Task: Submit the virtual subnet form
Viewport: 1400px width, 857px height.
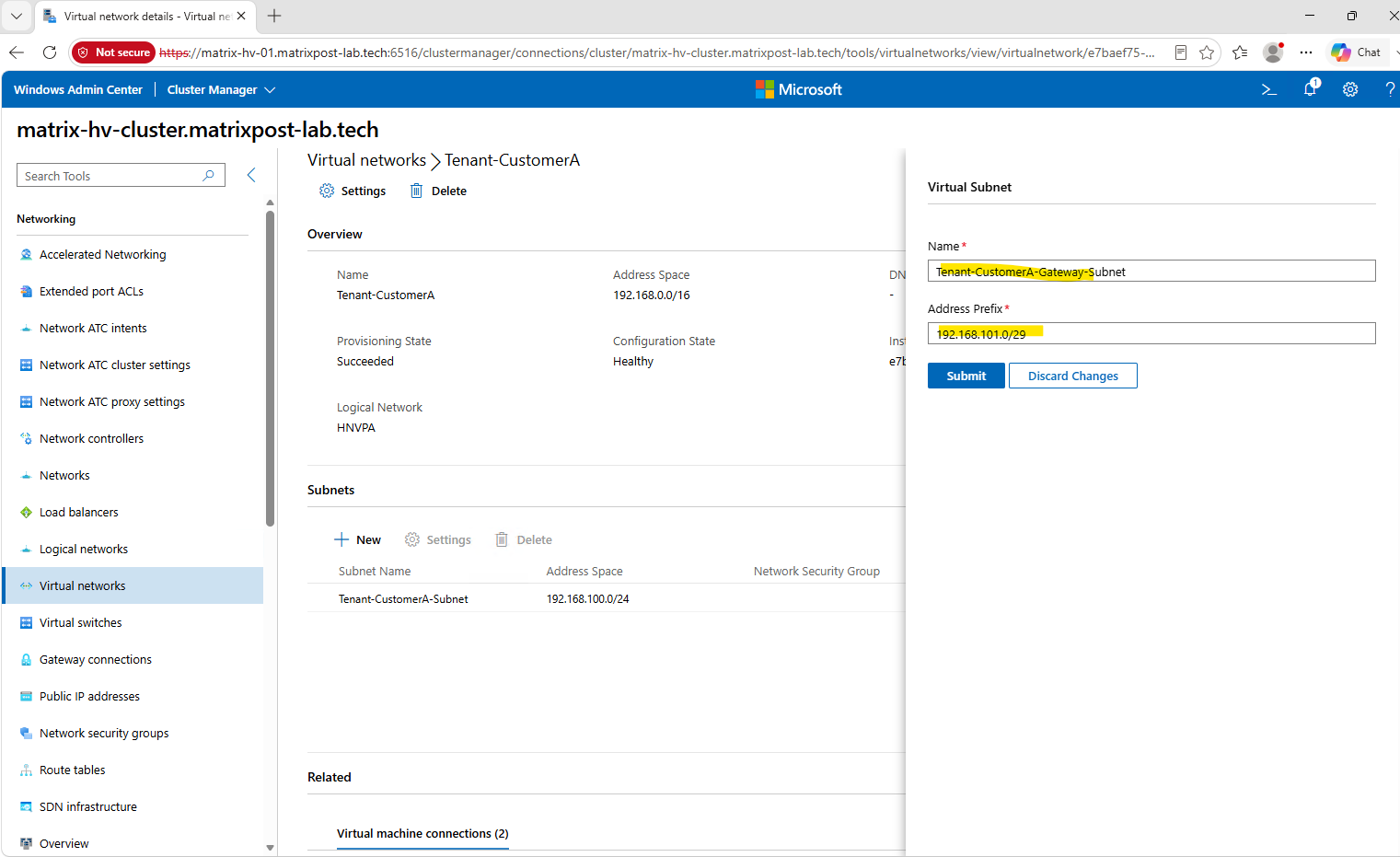Action: 966,376
